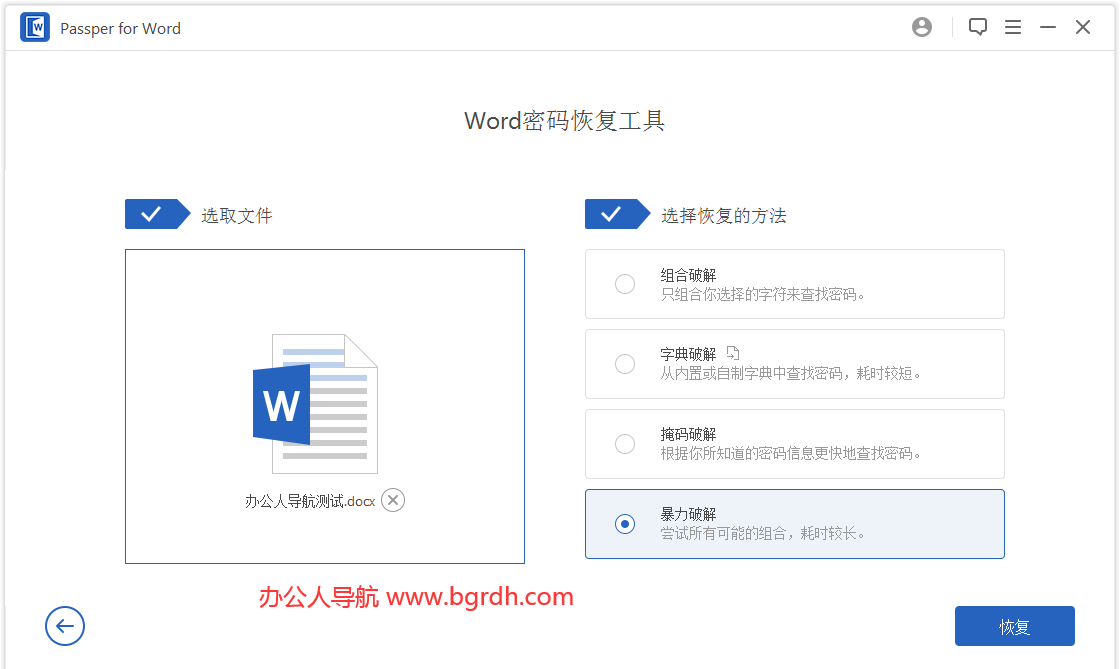Remove 办公人导航测试.docx from the file area

392,500
